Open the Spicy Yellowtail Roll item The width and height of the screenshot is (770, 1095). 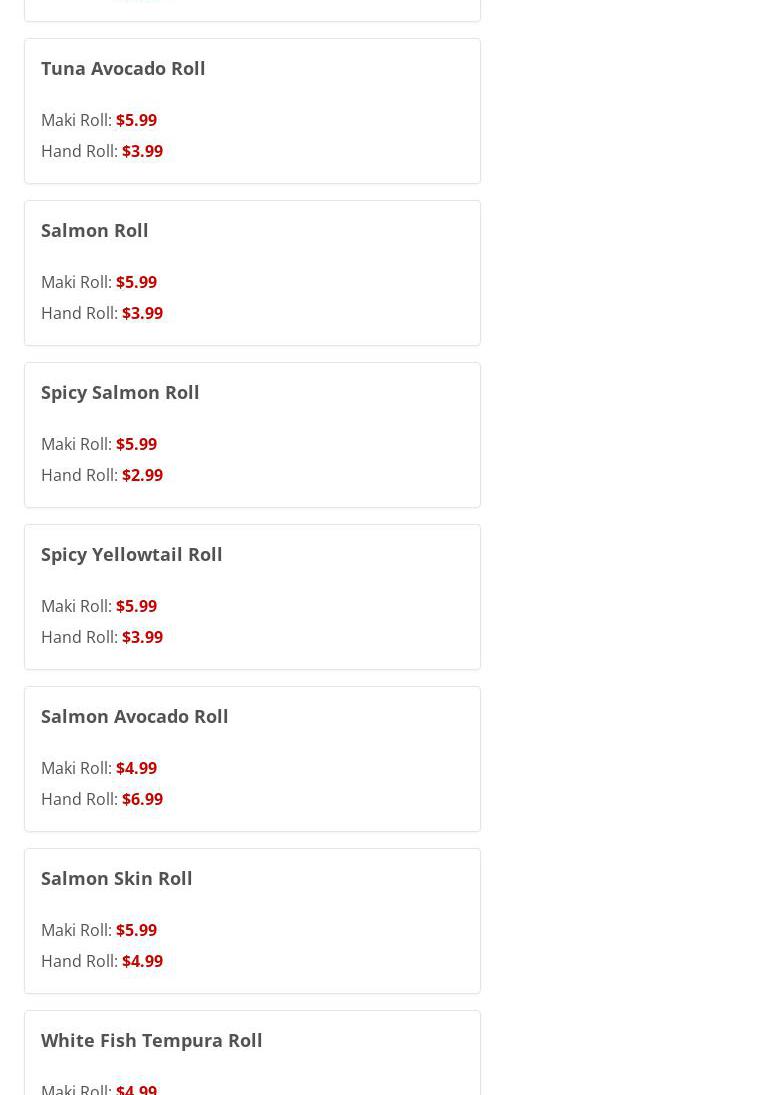tap(132, 554)
